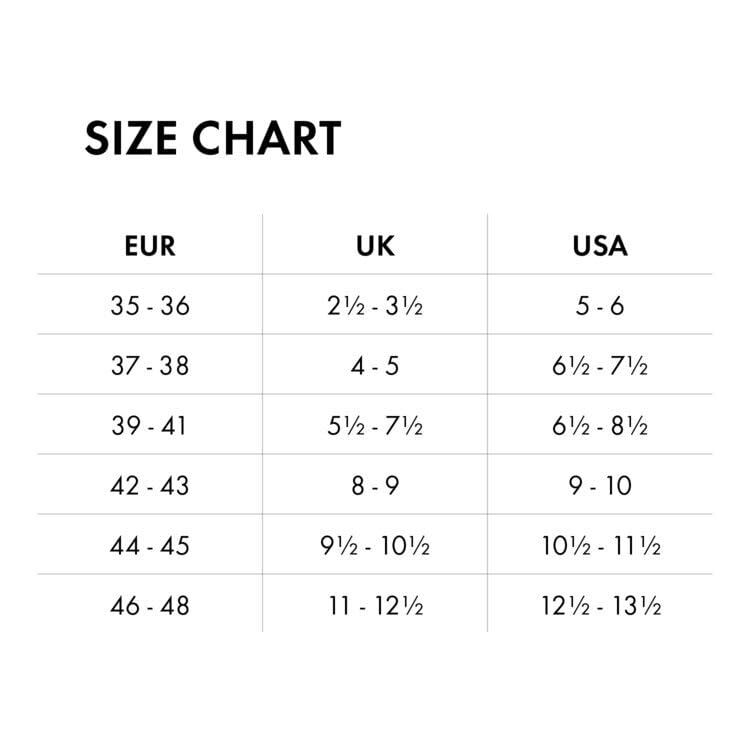
Task: Click the SIZE CHART title
Action: coord(213,139)
